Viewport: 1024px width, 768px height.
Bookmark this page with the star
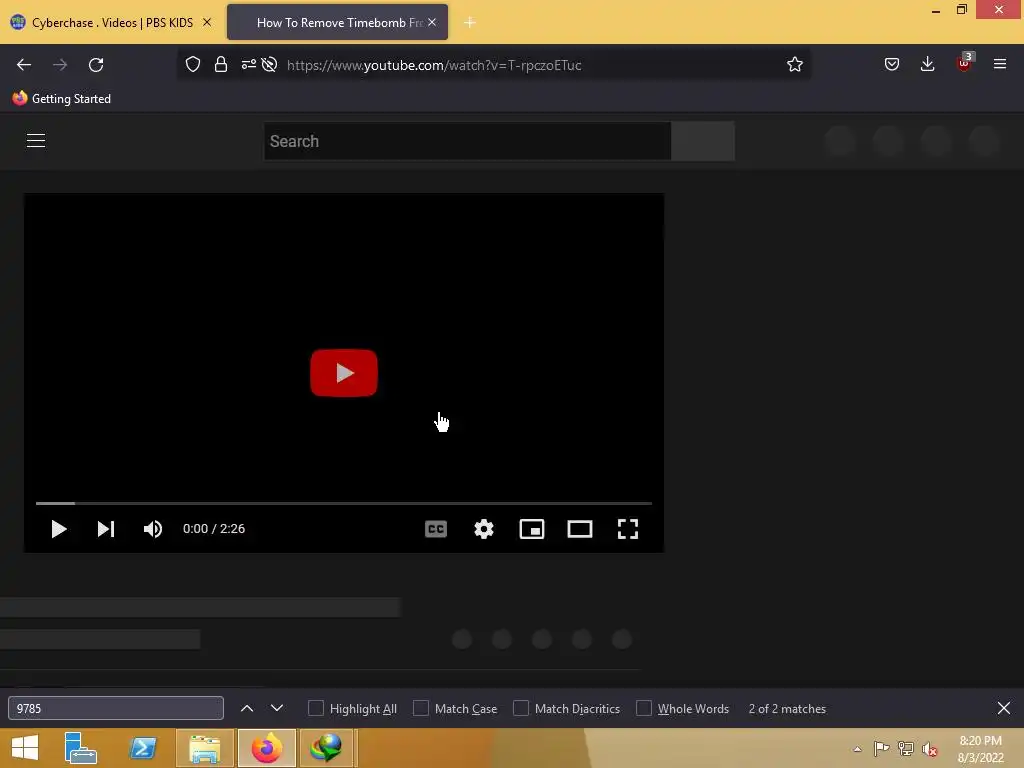pyautogui.click(x=794, y=65)
